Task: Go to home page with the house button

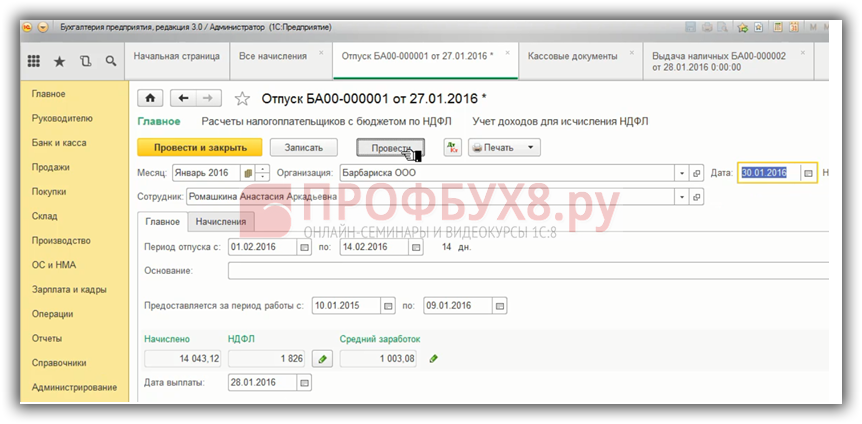Action: pos(150,98)
